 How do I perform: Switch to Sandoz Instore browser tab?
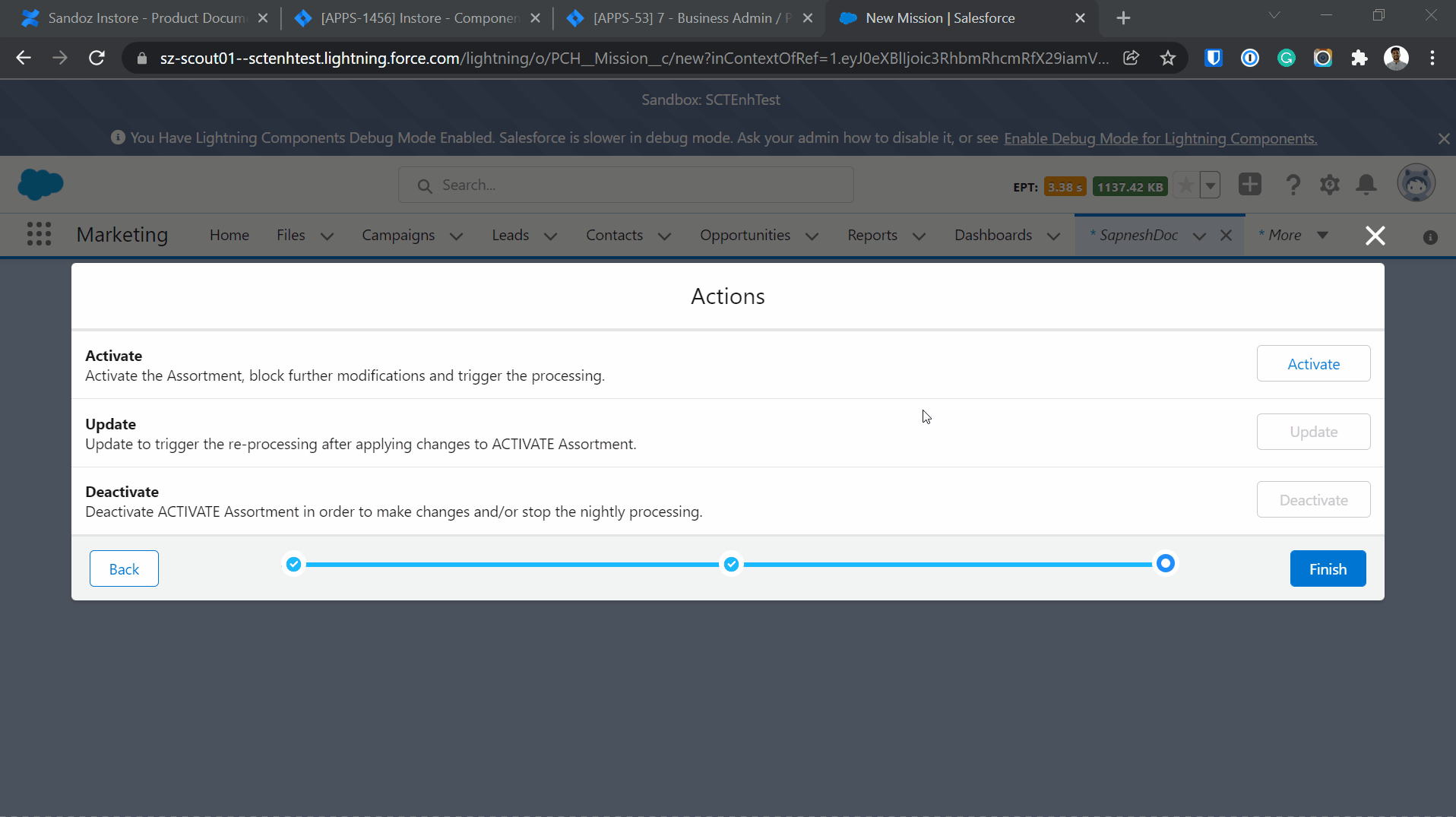144,17
